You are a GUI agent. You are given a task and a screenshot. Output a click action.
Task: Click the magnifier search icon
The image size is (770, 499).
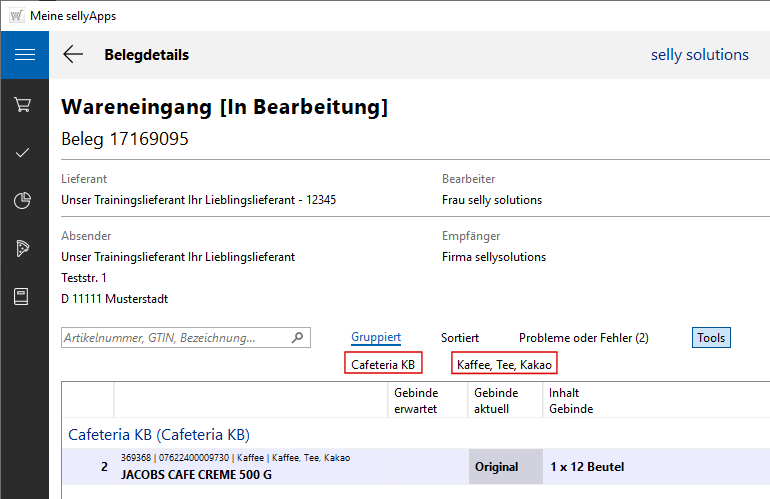click(x=297, y=338)
